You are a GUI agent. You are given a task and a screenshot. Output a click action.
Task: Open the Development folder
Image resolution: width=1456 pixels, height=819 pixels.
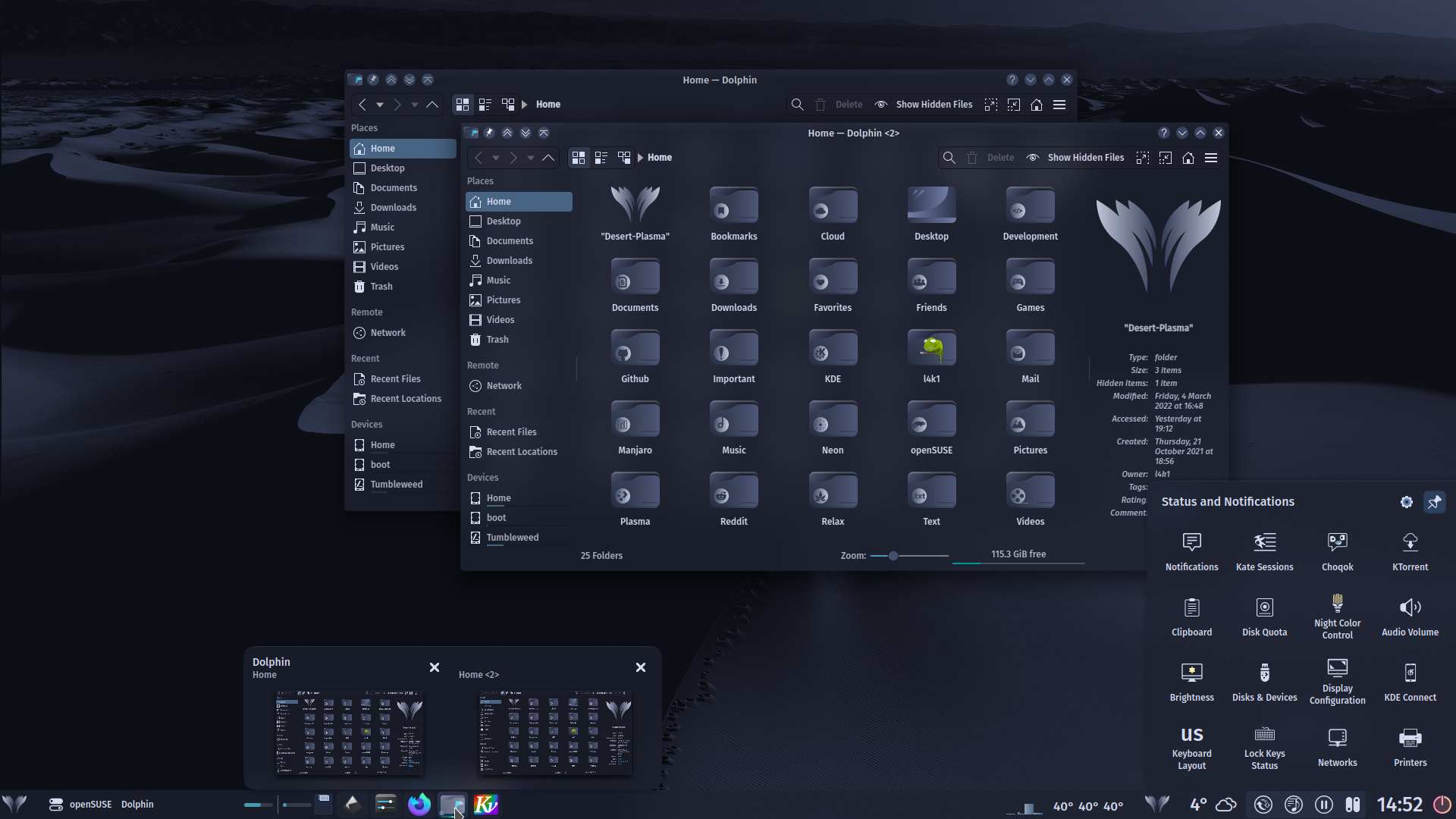pos(1030,214)
